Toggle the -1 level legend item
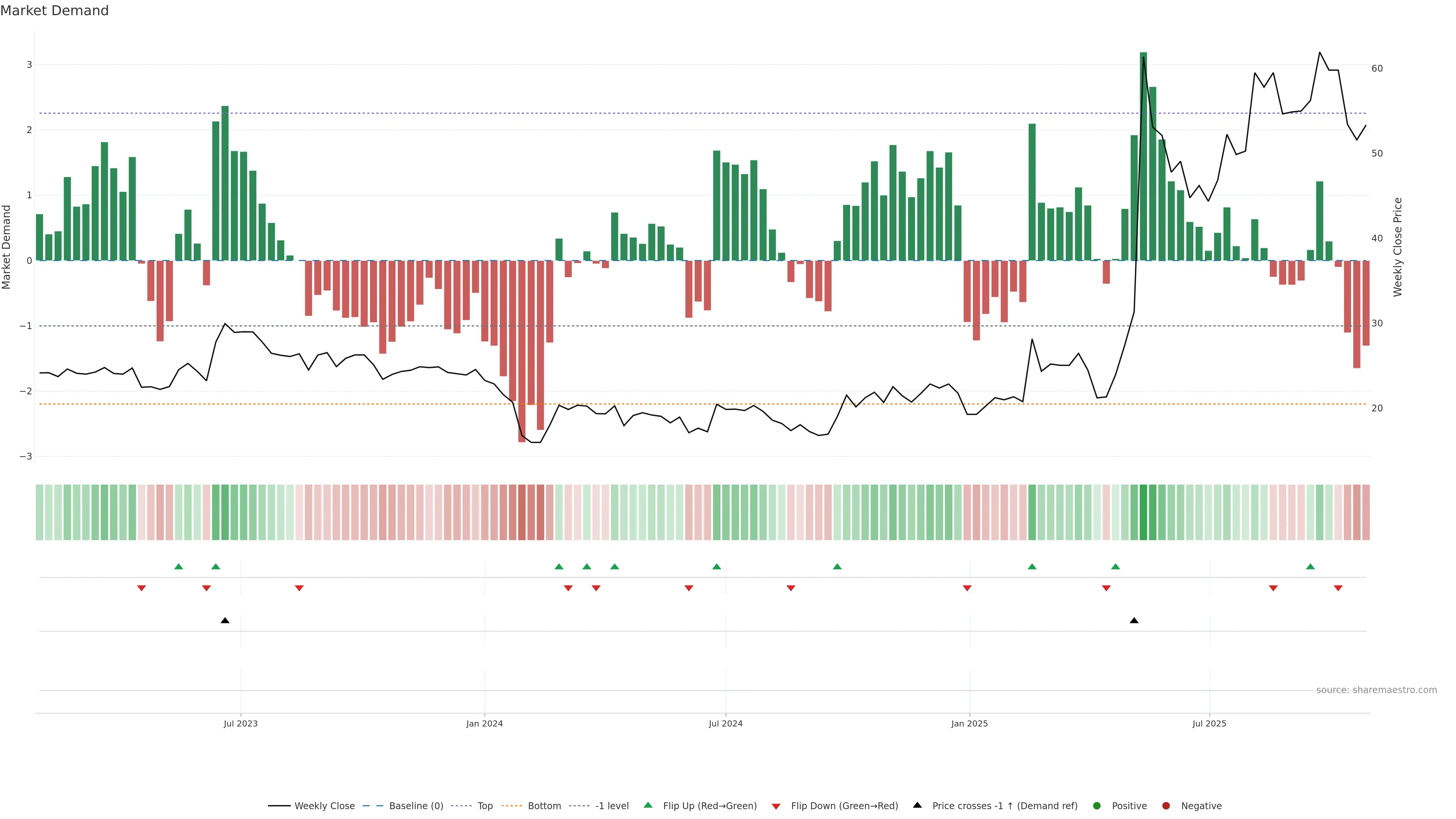Viewport: 1456px width, 819px height. 612,806
